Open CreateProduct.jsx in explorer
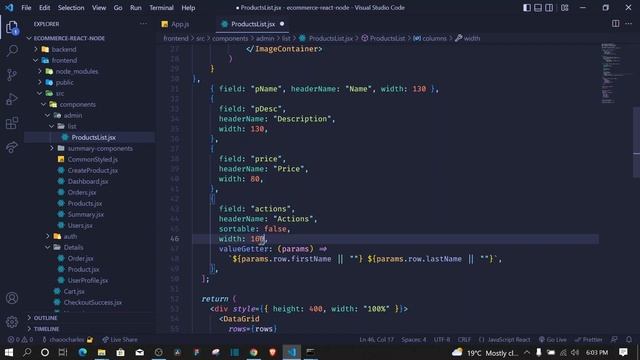This screenshot has height=360, width=640. (93, 170)
